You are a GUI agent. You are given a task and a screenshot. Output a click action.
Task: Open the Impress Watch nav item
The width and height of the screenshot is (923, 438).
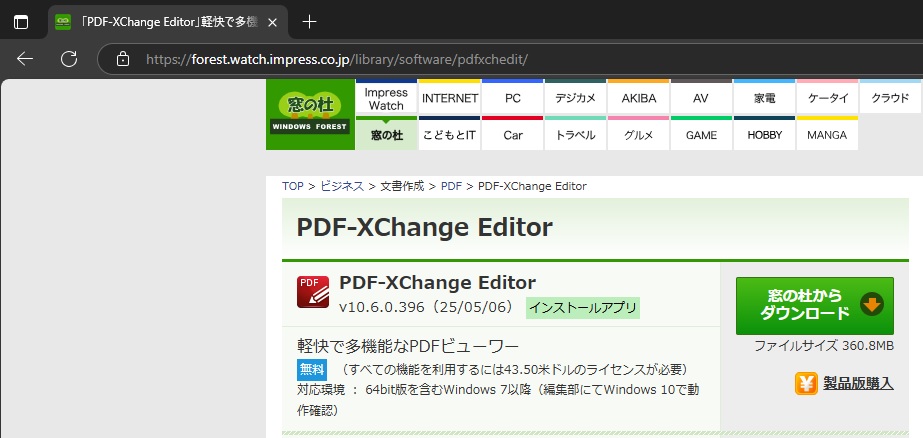(x=386, y=97)
